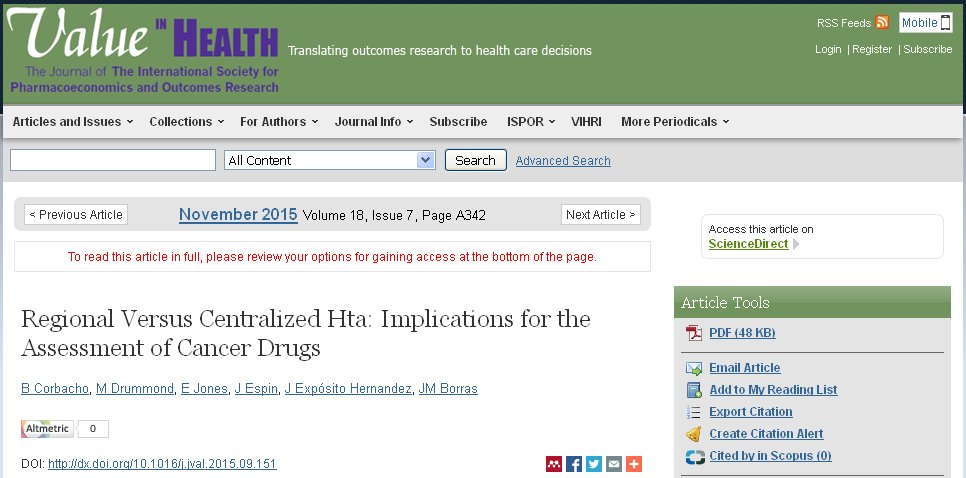
Task: Click the citation alert bell icon
Action: pos(694,434)
